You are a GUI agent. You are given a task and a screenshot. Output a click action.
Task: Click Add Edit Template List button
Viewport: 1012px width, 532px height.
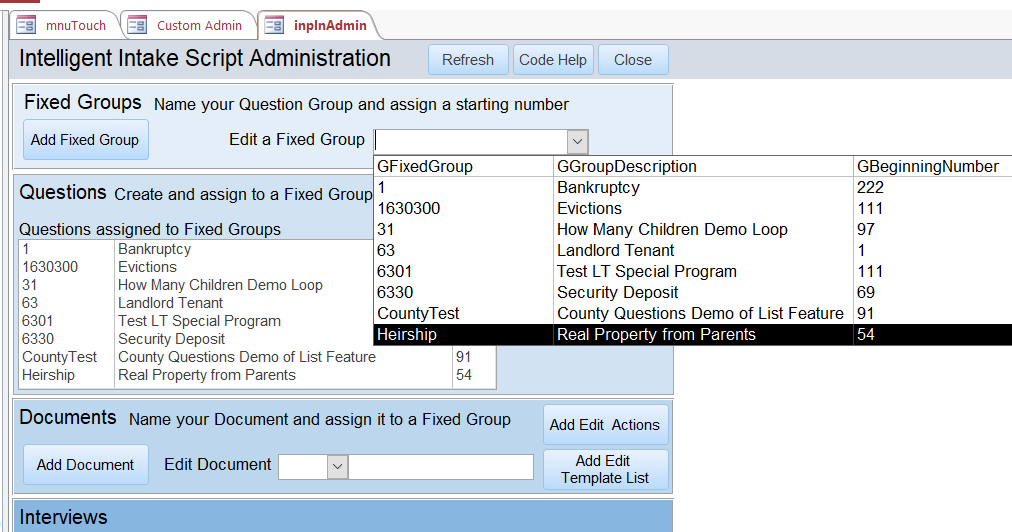[x=605, y=470]
